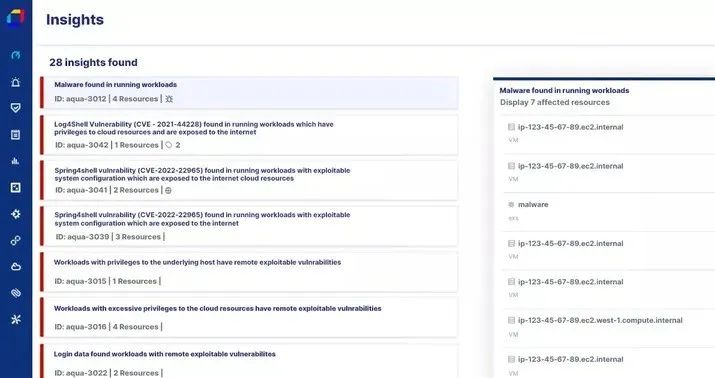Click the icon beside the malware resource
The image size is (715, 378).
point(511,205)
